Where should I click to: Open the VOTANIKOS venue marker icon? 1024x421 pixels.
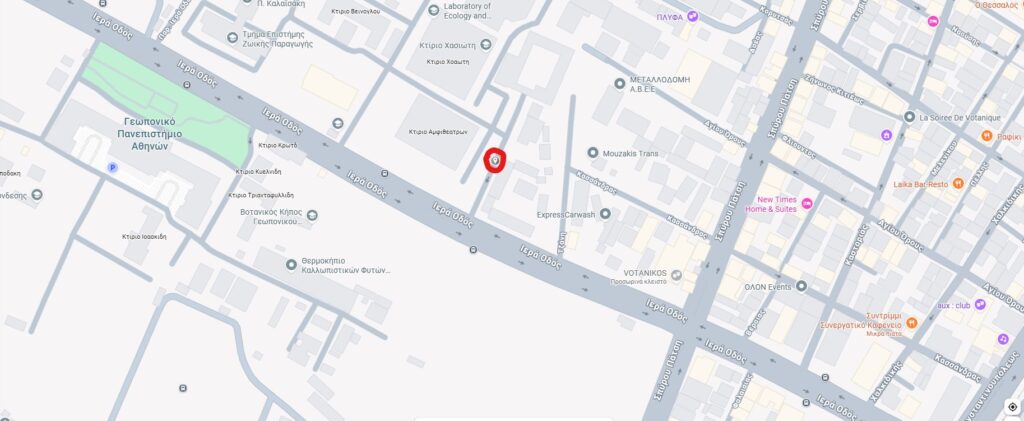click(x=676, y=275)
